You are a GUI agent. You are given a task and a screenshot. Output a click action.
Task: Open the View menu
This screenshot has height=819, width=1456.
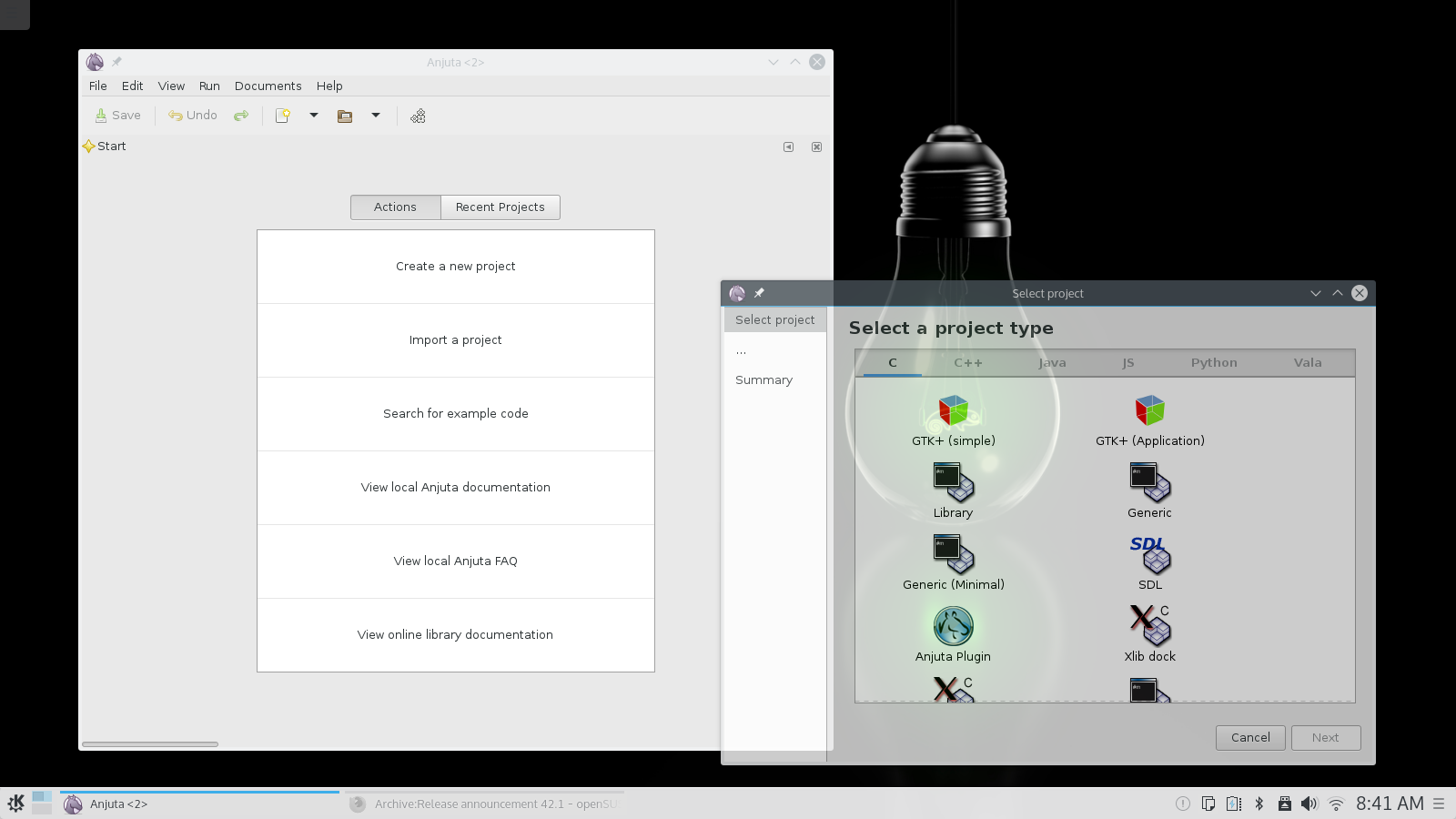[x=171, y=86]
